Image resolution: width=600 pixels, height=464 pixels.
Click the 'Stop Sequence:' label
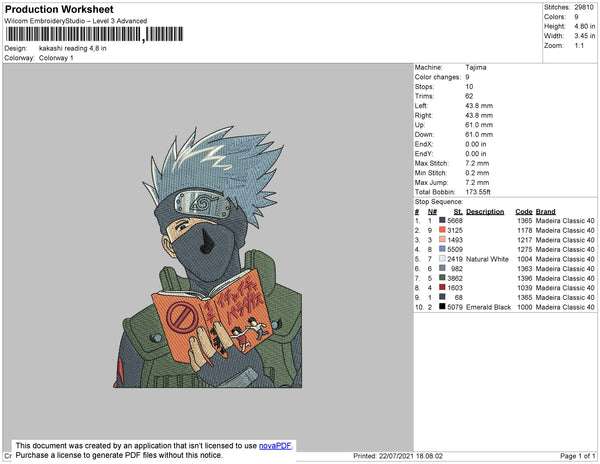[439, 202]
